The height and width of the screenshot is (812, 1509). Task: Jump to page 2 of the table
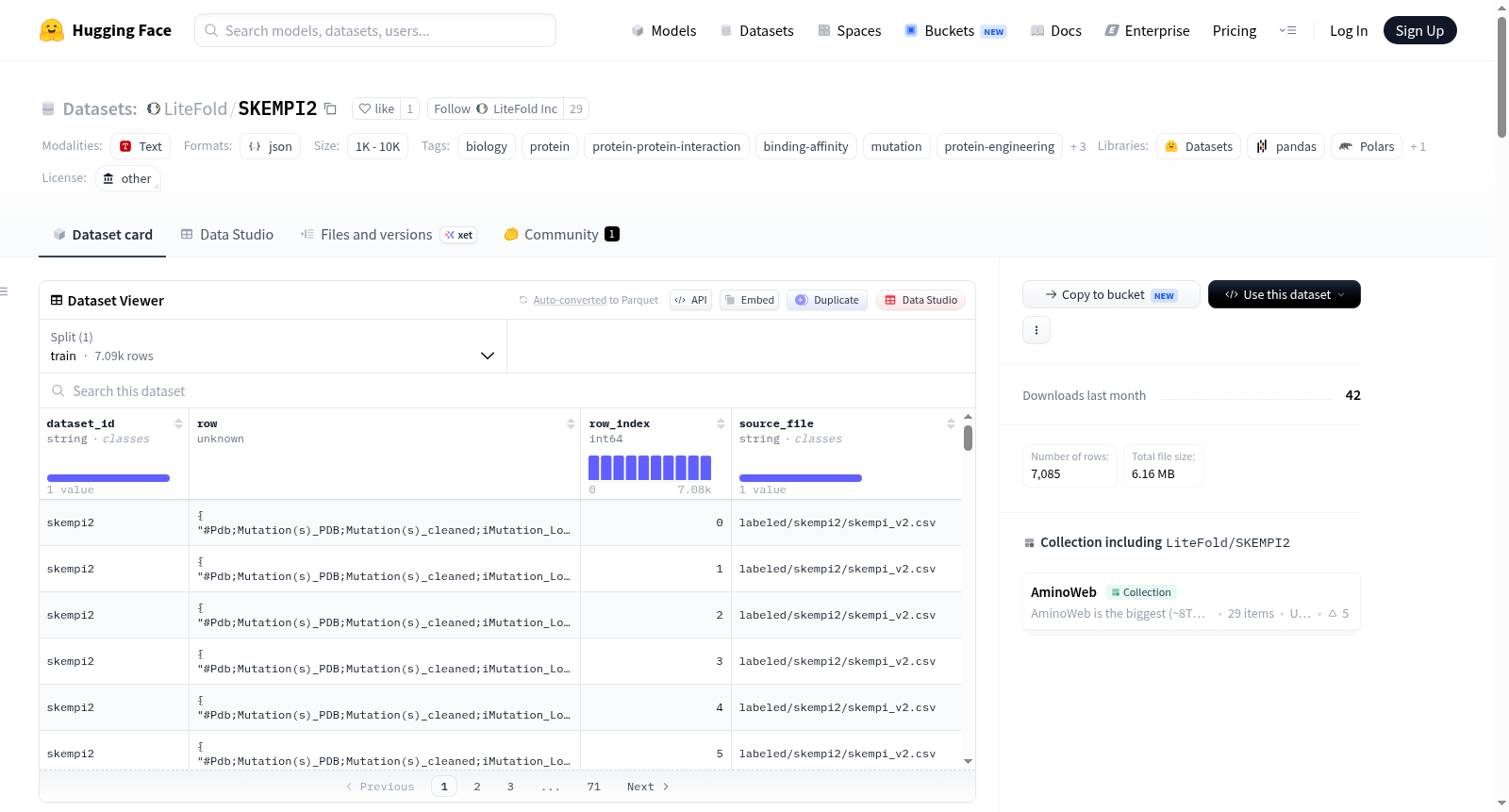(x=477, y=787)
